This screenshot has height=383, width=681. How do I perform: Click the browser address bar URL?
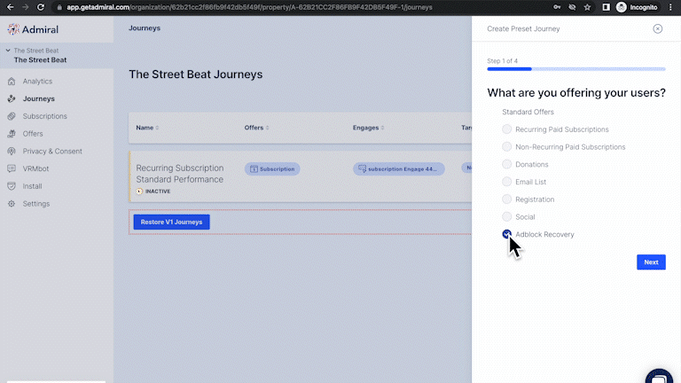point(249,7)
